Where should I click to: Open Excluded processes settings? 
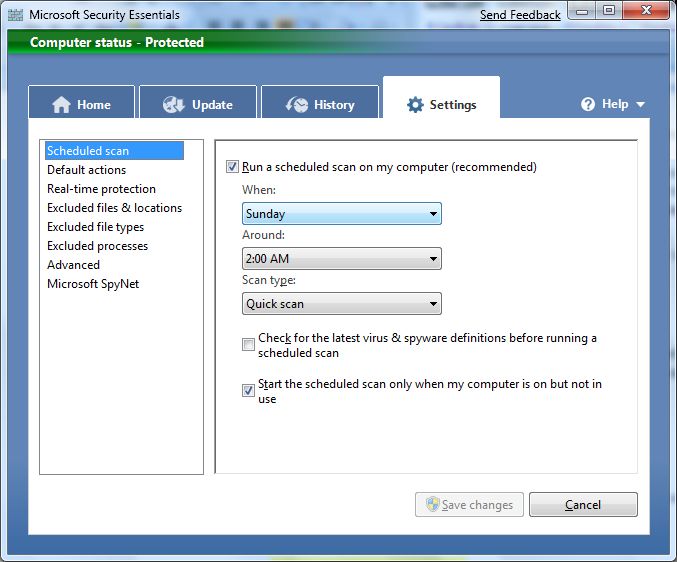(x=97, y=246)
